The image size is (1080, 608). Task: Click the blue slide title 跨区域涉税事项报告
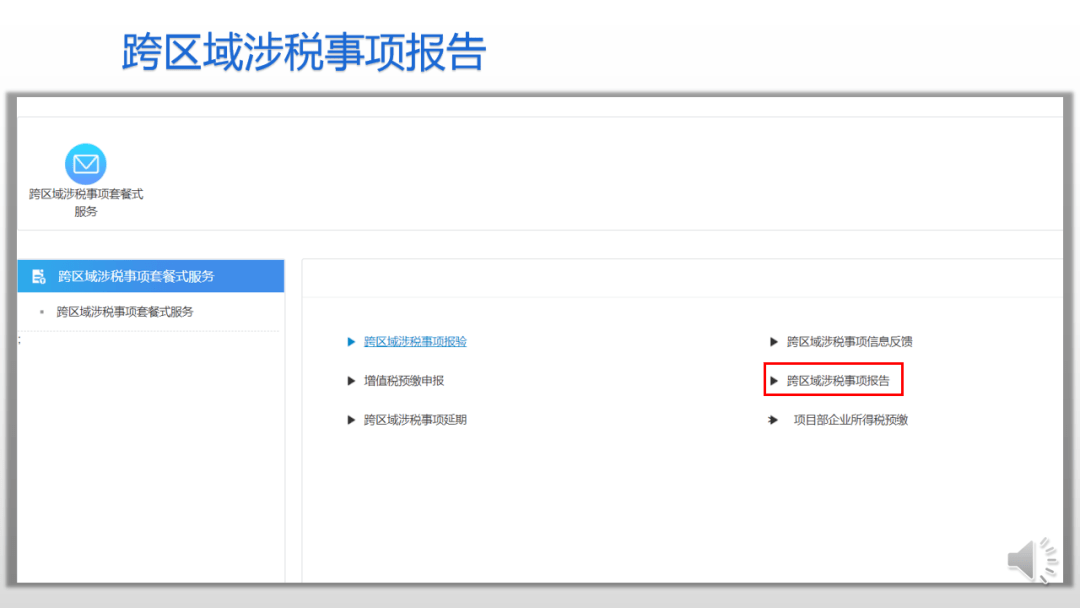[x=300, y=51]
